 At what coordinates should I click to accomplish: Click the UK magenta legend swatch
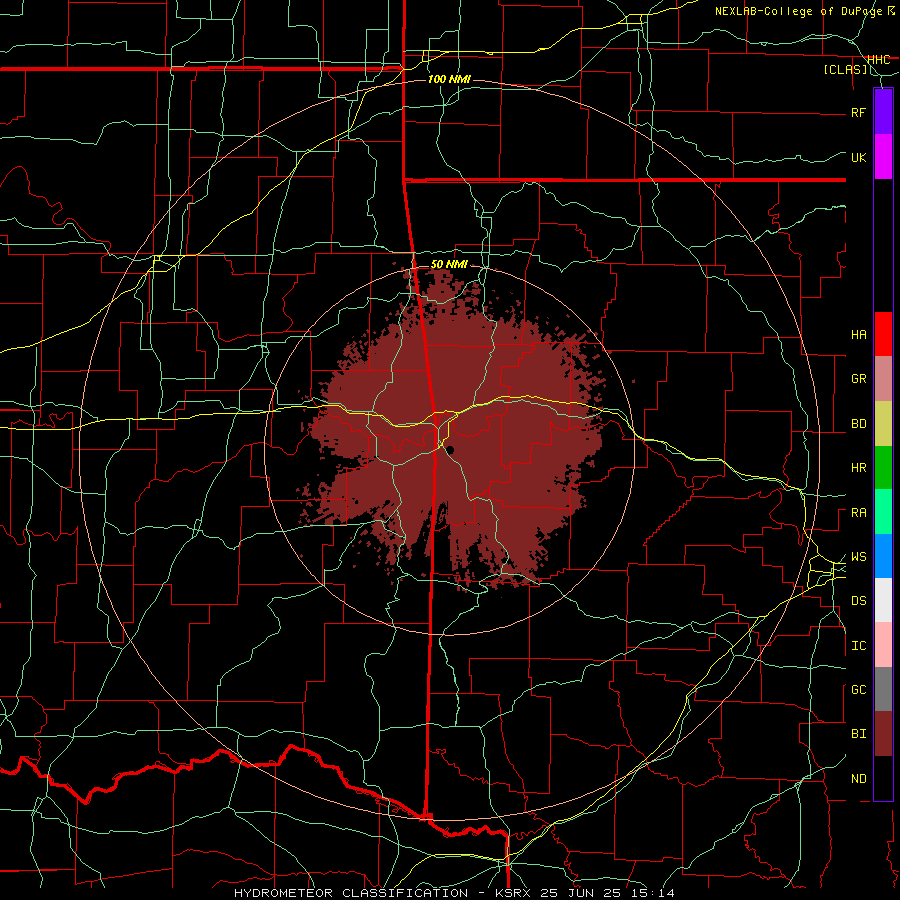click(883, 157)
